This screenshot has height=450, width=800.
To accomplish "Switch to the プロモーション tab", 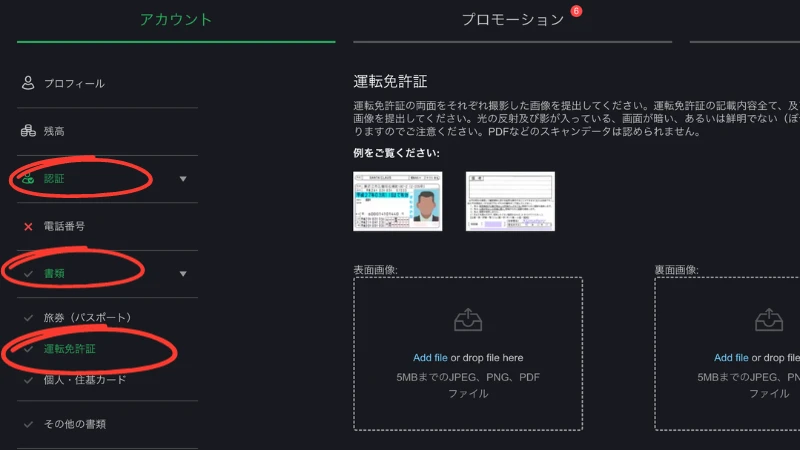I will [513, 19].
